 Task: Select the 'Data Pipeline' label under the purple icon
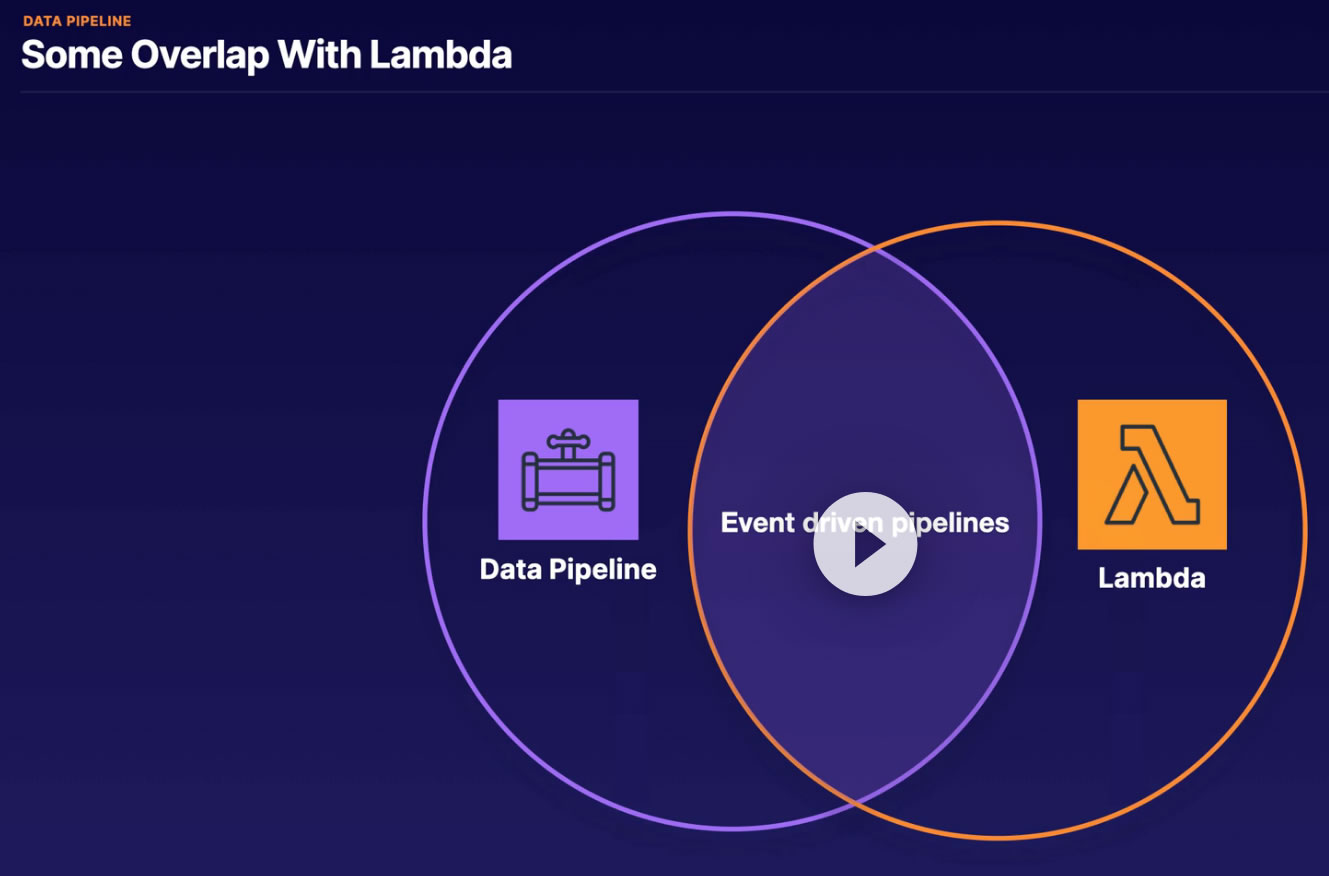coord(568,570)
